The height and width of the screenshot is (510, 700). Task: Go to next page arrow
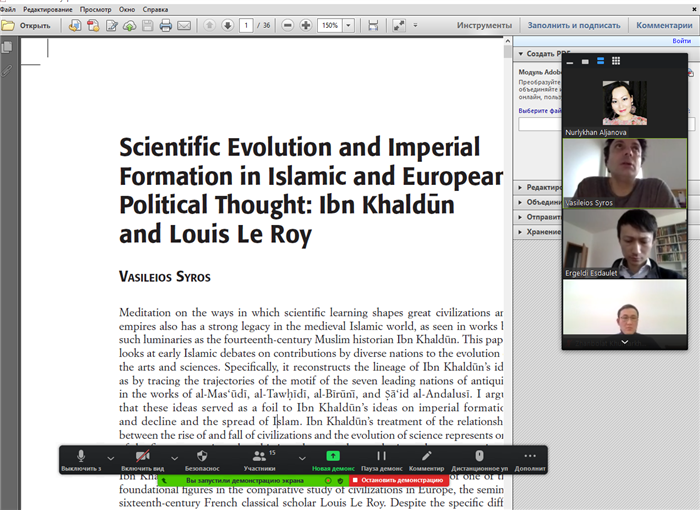coord(227,25)
